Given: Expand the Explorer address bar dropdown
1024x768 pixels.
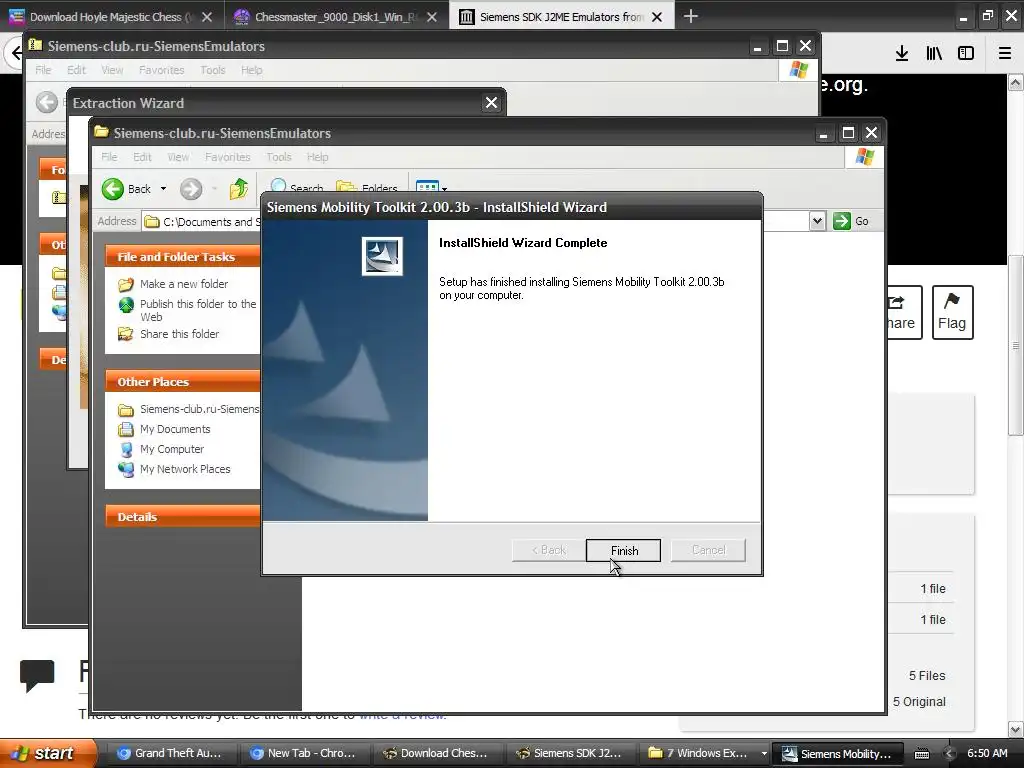Looking at the screenshot, I should (817, 221).
